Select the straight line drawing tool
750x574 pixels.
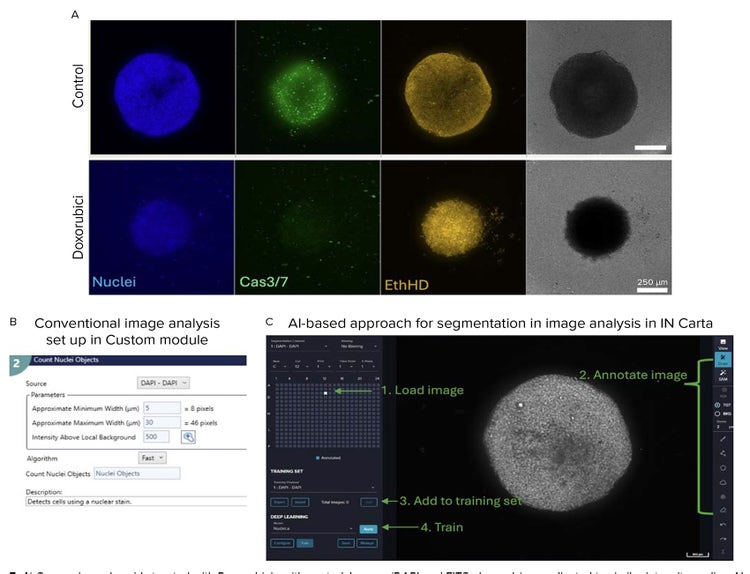[723, 438]
